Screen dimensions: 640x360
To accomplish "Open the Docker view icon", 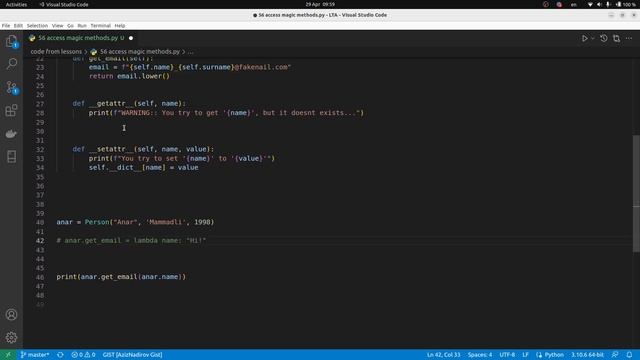I will (x=11, y=133).
